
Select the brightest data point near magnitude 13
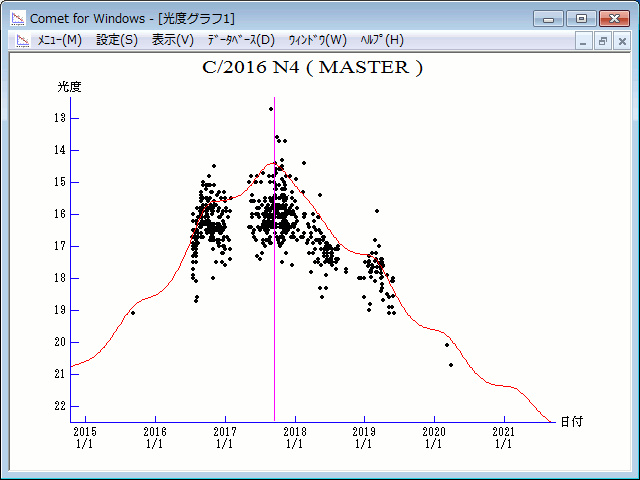point(271,109)
